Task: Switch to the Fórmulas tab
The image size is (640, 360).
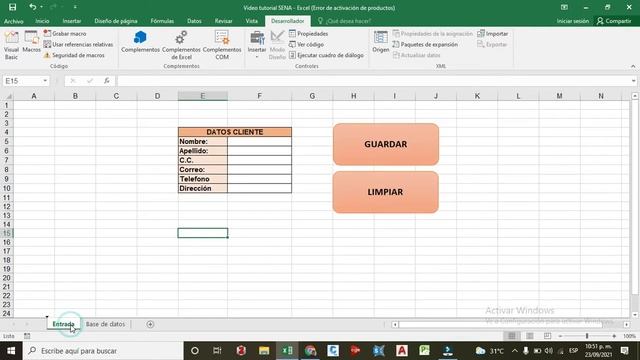Action: [162, 21]
